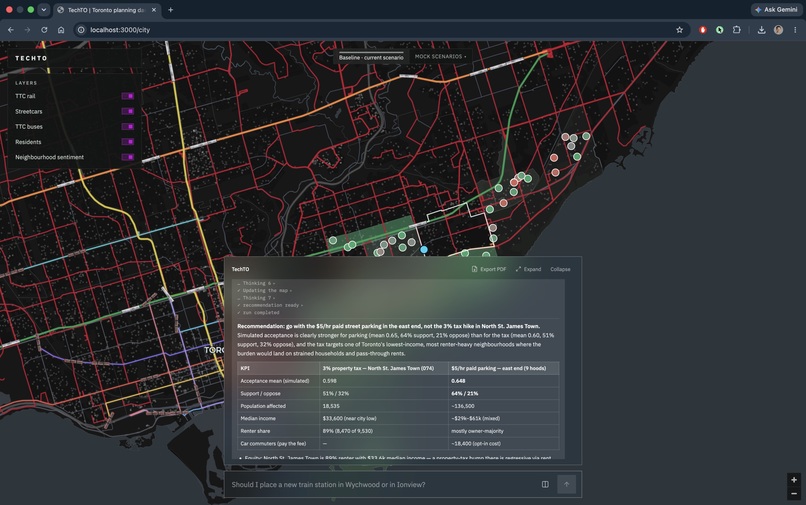Click the 'Median income' row label
The width and height of the screenshot is (806, 505).
tap(258, 419)
